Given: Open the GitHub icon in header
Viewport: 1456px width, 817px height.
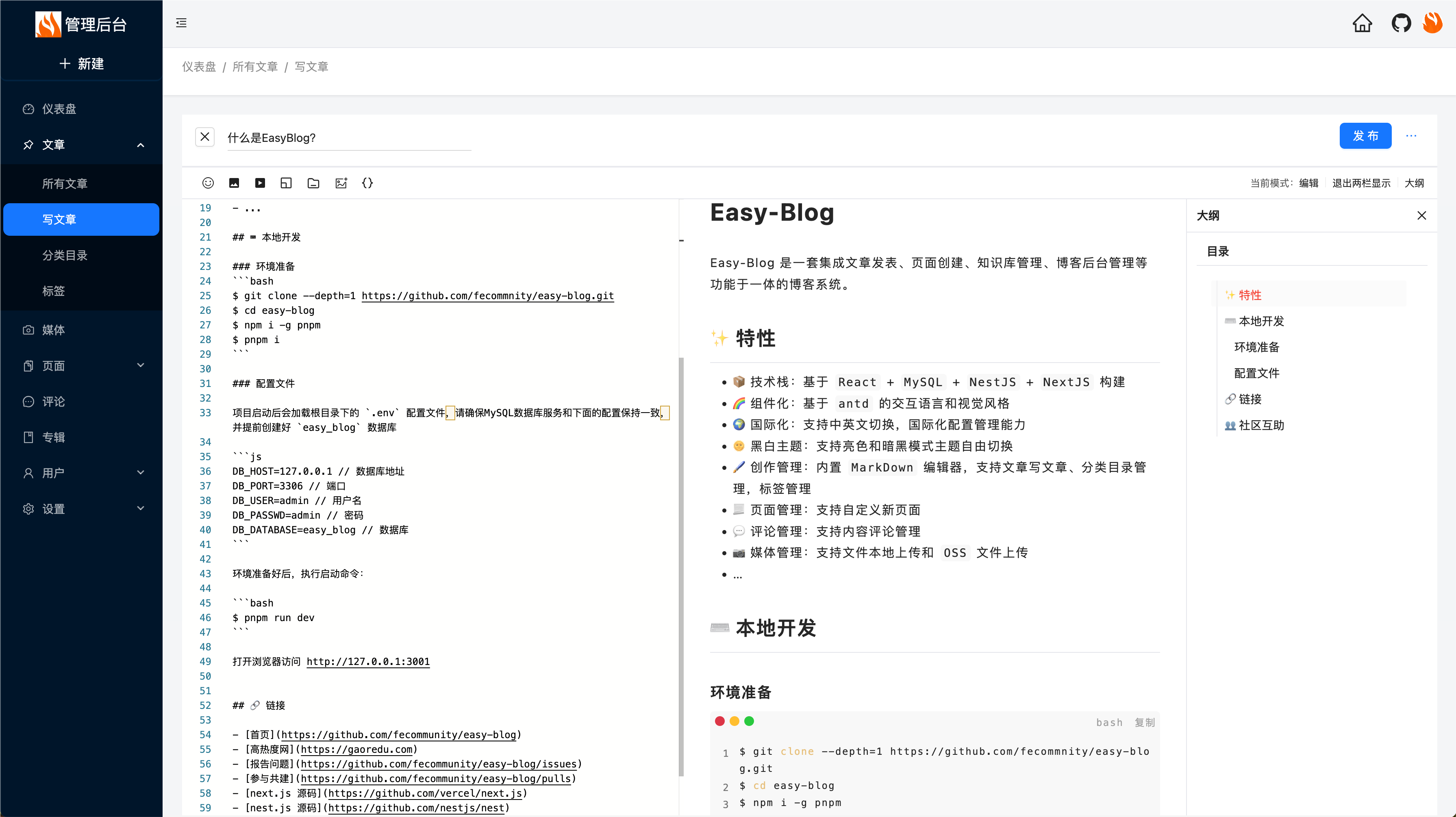Looking at the screenshot, I should coord(1401,23).
